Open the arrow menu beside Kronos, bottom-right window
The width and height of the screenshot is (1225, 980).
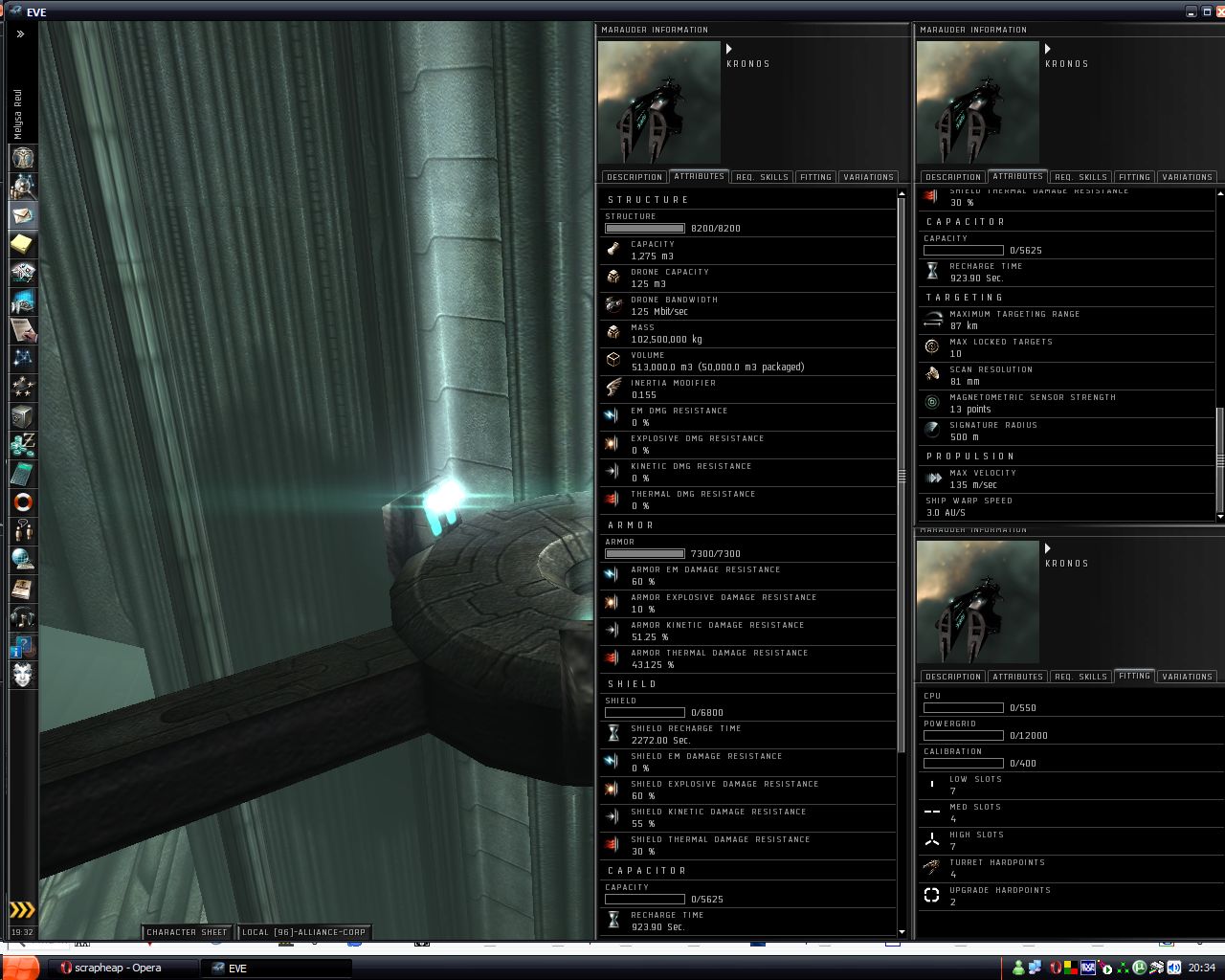pos(1048,548)
